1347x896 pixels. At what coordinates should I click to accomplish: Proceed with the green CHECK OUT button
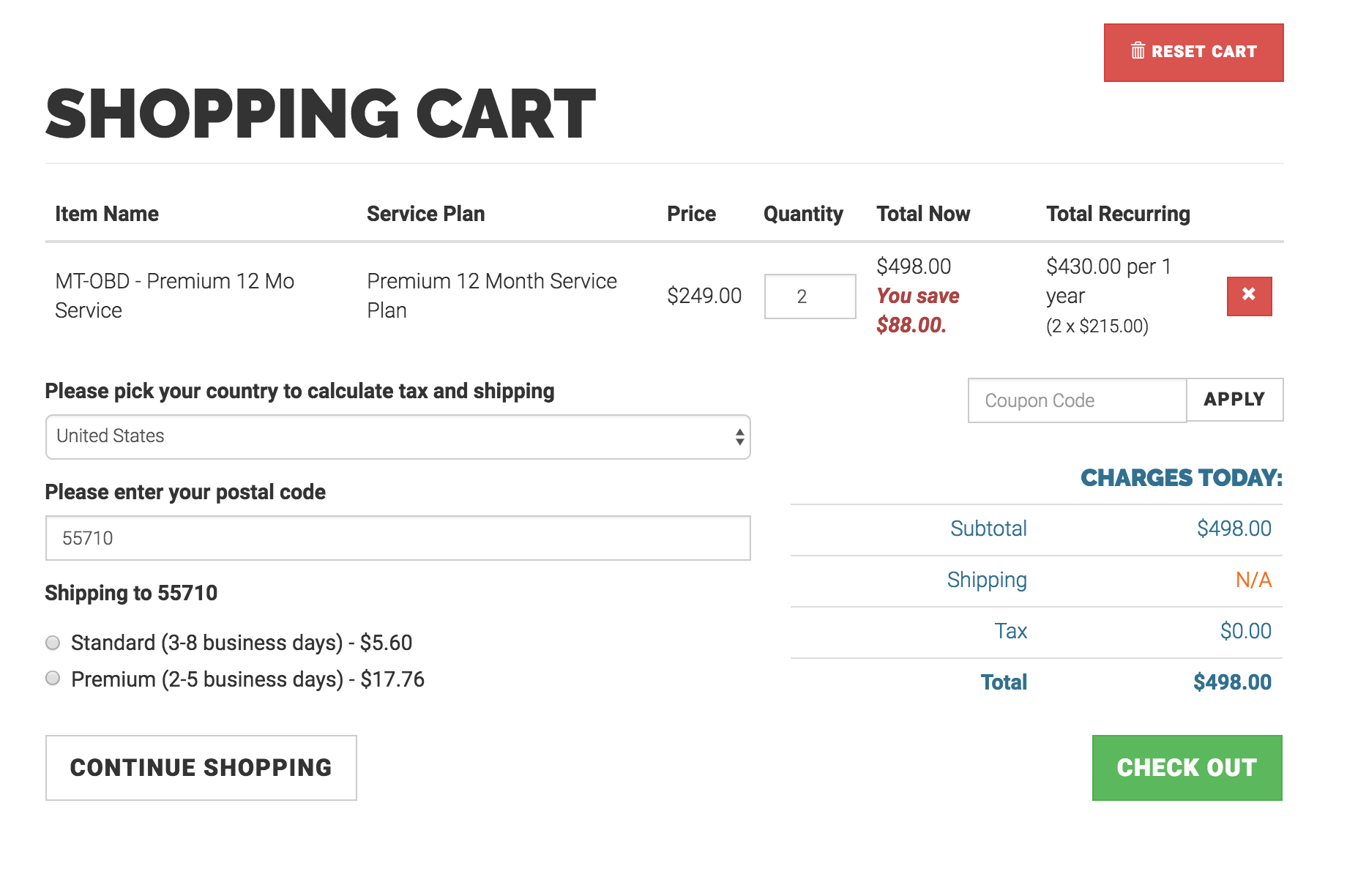tap(1187, 767)
